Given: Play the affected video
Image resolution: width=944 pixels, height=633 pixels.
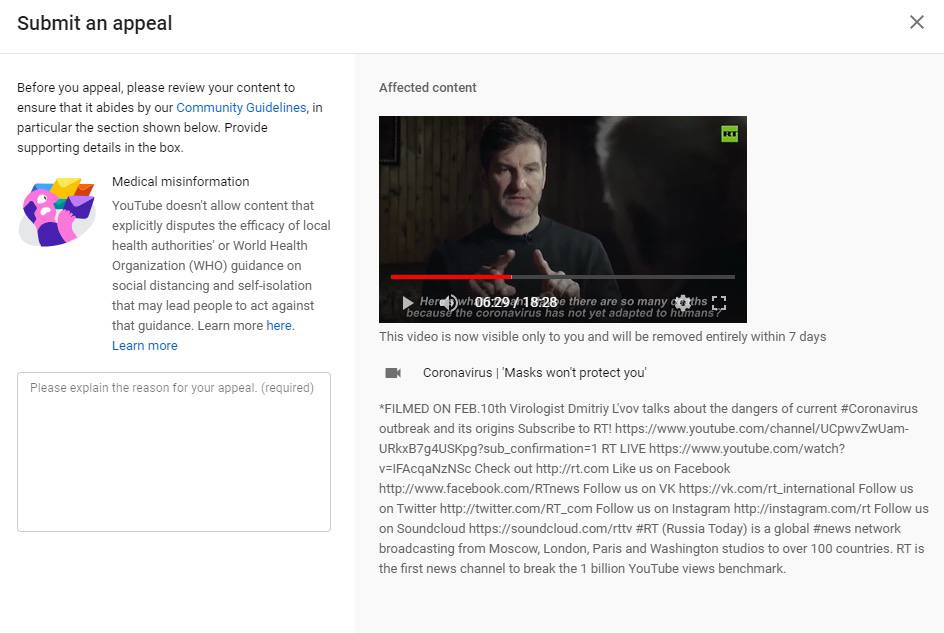Looking at the screenshot, I should (408, 302).
